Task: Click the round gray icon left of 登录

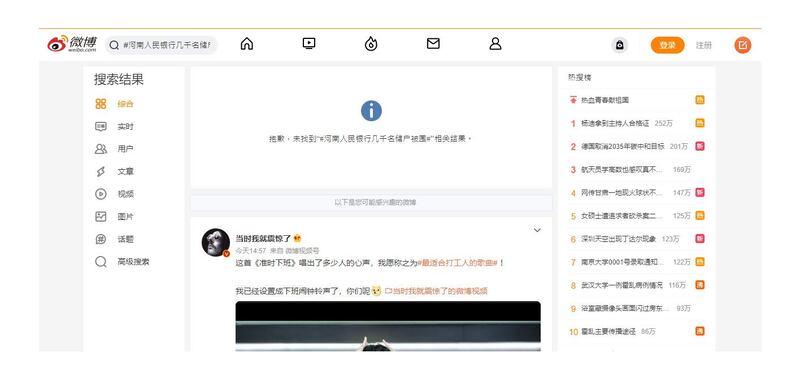Action: click(619, 45)
